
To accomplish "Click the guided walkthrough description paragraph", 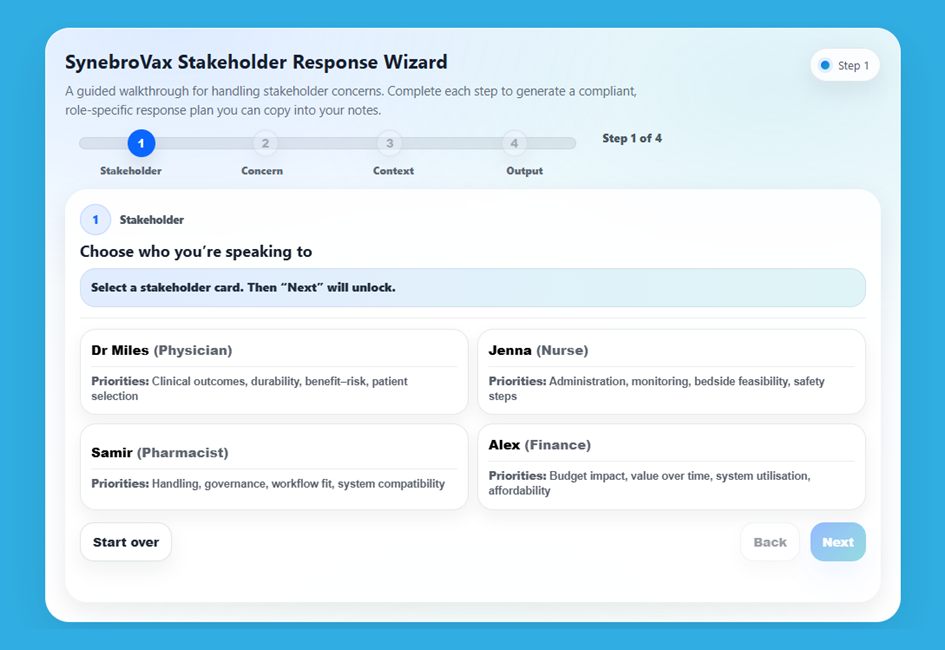I will coord(351,101).
